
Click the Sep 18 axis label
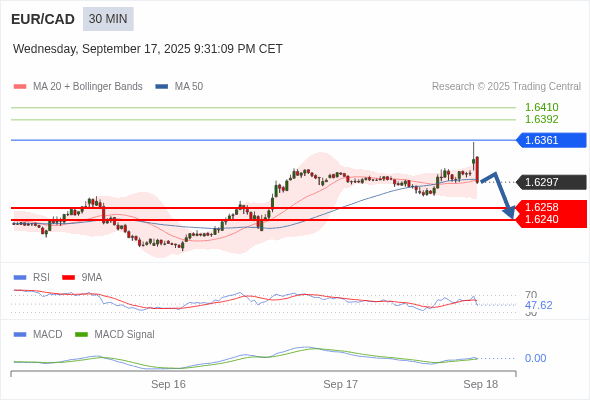click(x=481, y=384)
